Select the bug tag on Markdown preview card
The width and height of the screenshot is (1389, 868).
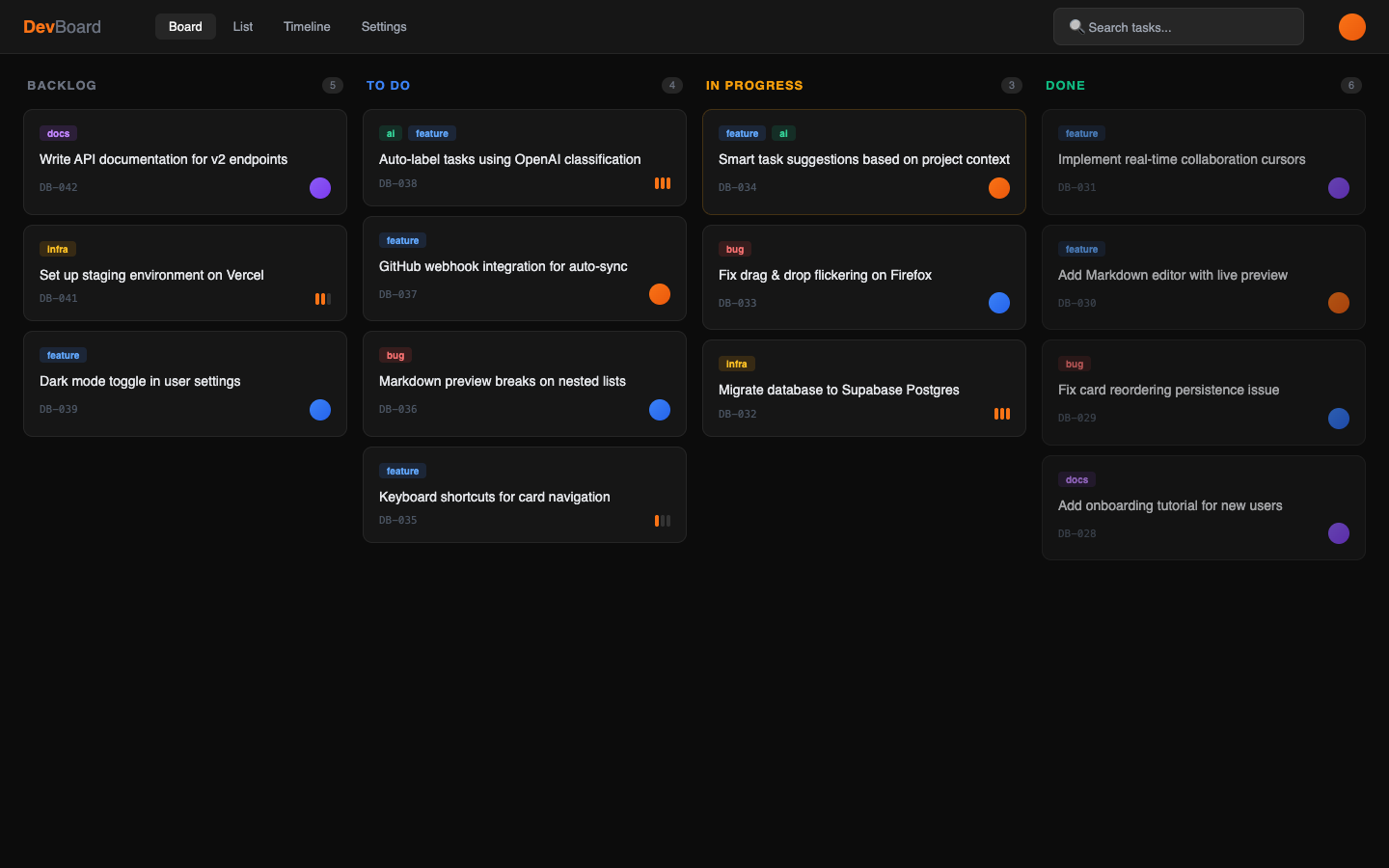(x=395, y=356)
